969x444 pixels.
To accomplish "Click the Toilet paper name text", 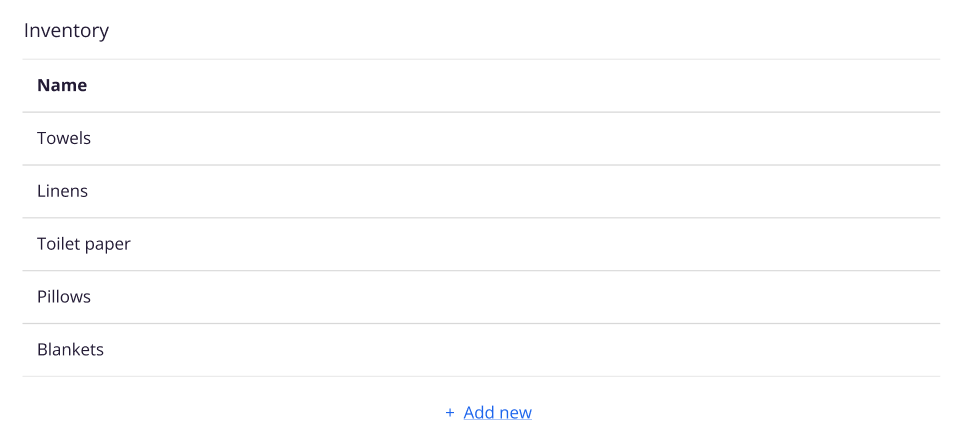I will 84,244.
